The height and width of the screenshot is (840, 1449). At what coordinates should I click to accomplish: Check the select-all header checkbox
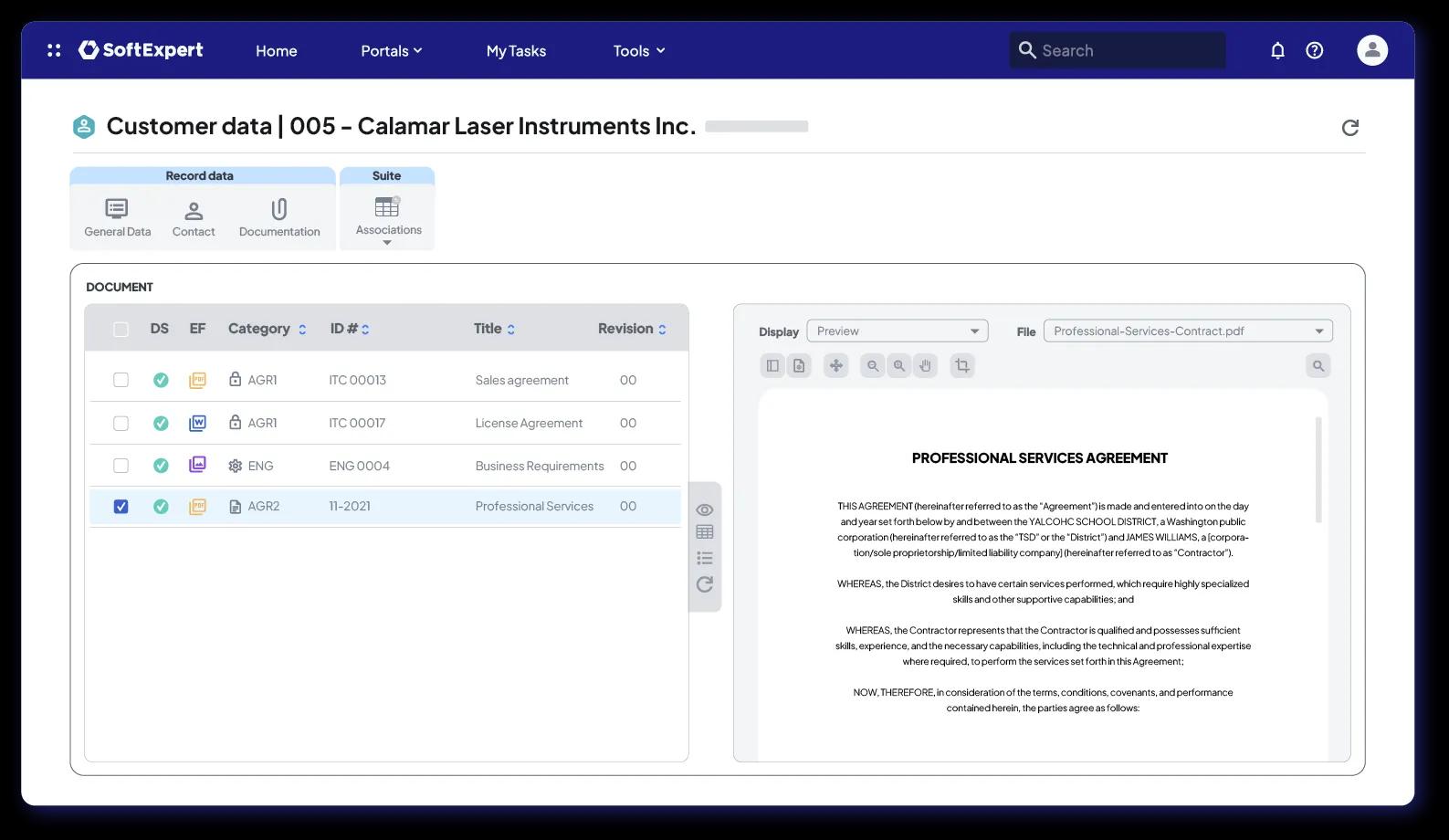click(x=121, y=330)
